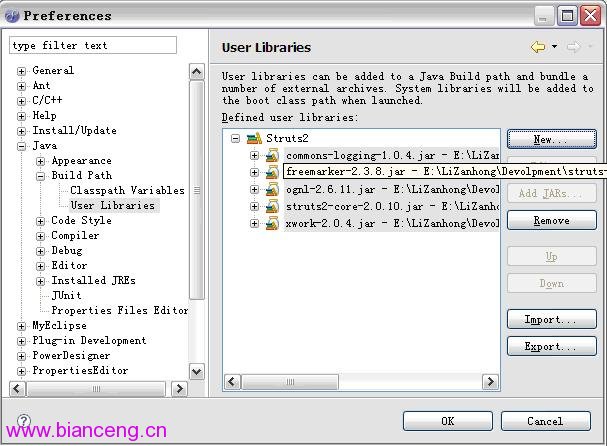Click the tree scroll up arrow
Image resolution: width=607 pixels, height=446 pixels.
197,72
